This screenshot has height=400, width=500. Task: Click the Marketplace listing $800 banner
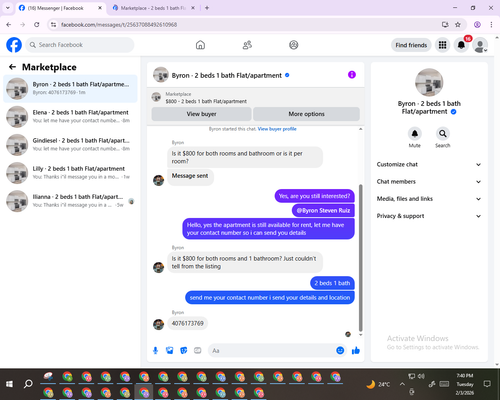pyautogui.click(x=256, y=98)
